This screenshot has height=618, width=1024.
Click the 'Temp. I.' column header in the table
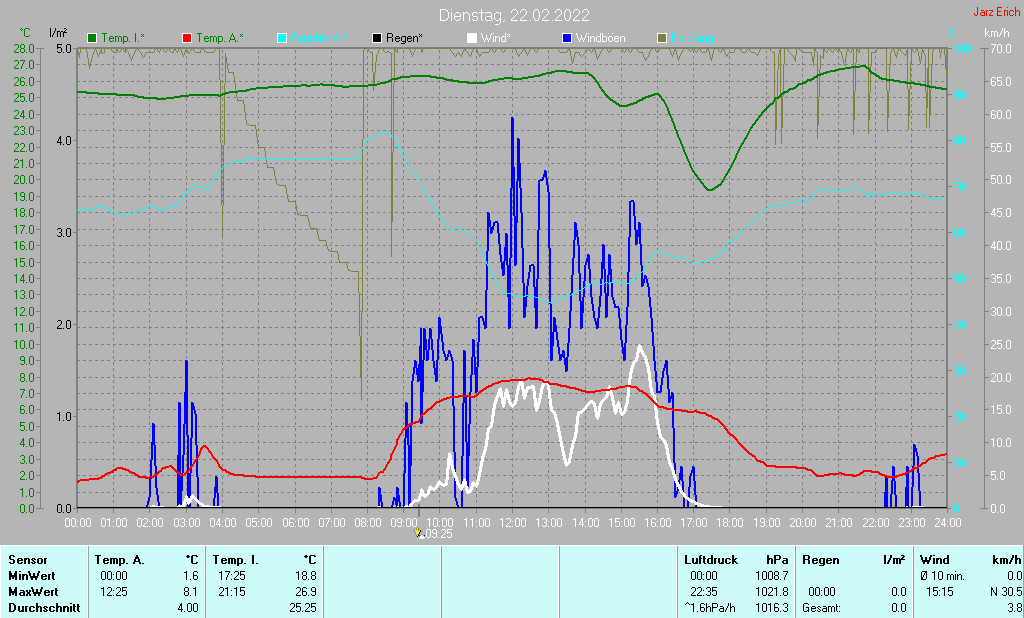tap(236, 560)
